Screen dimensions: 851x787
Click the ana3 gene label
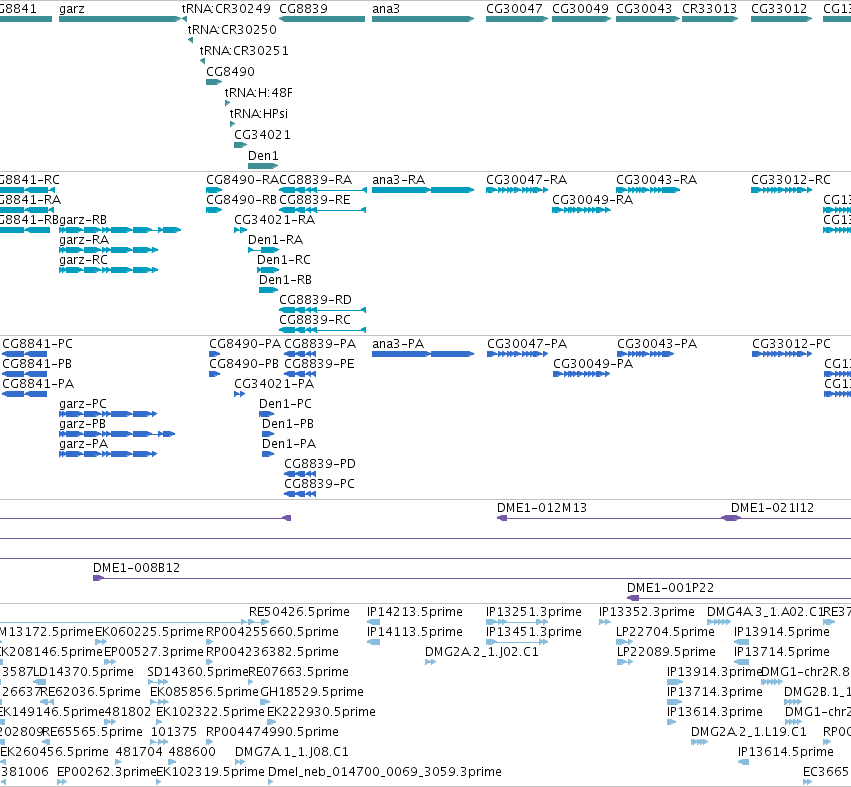coord(386,9)
